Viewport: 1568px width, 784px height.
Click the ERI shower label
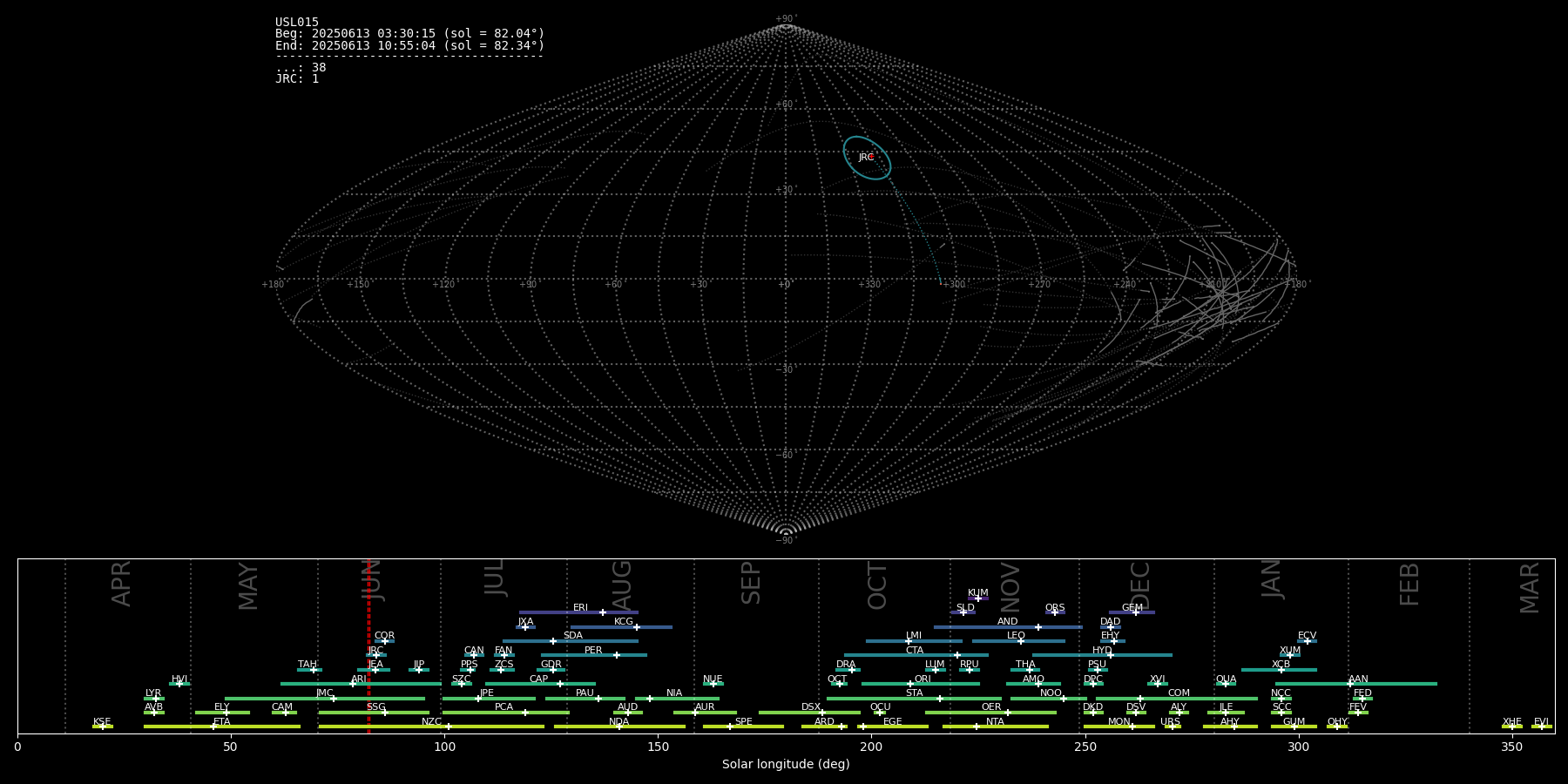[580, 608]
